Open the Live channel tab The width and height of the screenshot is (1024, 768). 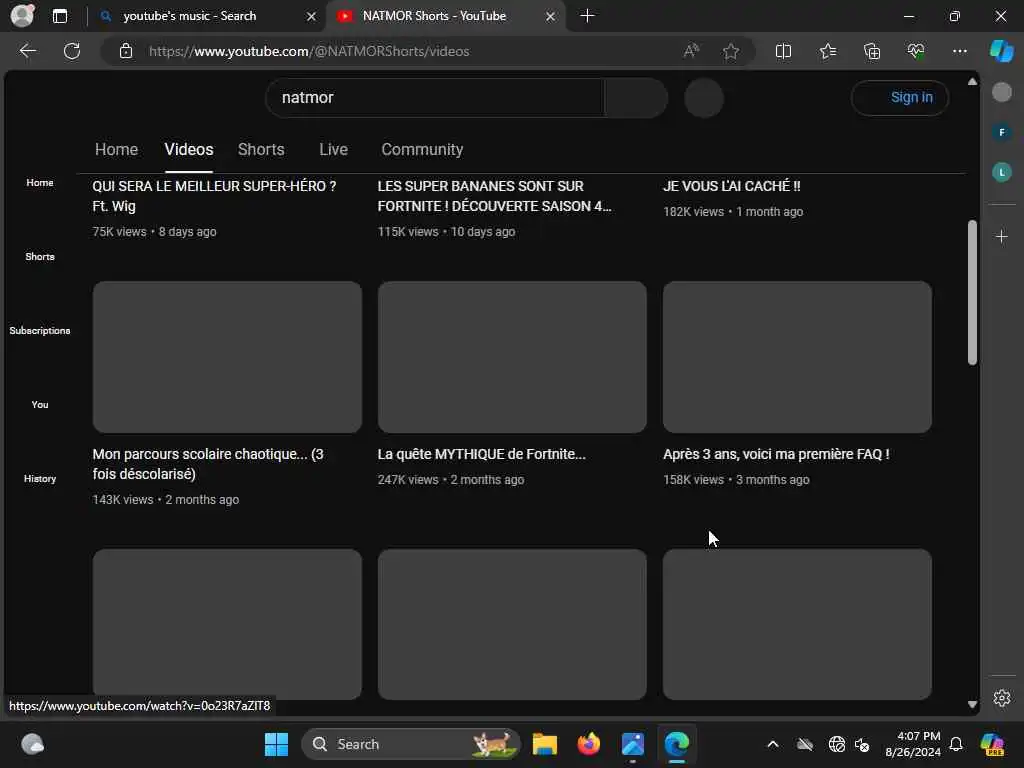click(x=333, y=150)
